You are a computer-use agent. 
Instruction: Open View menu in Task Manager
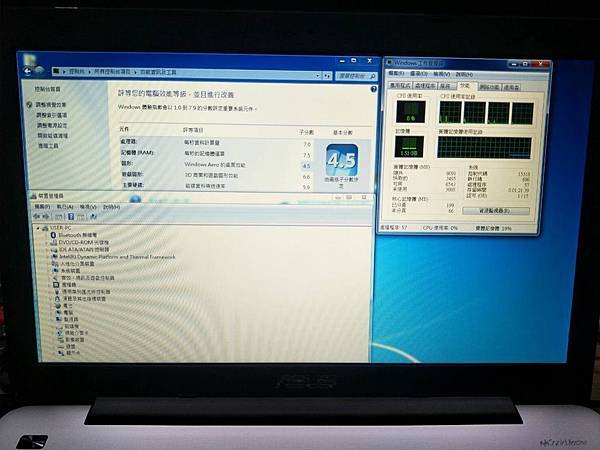click(x=441, y=74)
